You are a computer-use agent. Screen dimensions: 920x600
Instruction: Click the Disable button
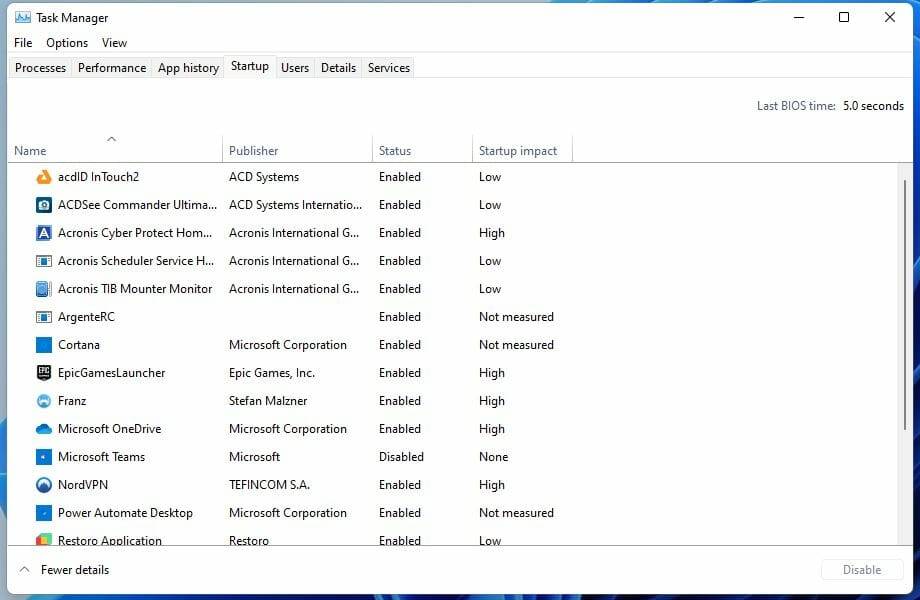click(x=861, y=569)
